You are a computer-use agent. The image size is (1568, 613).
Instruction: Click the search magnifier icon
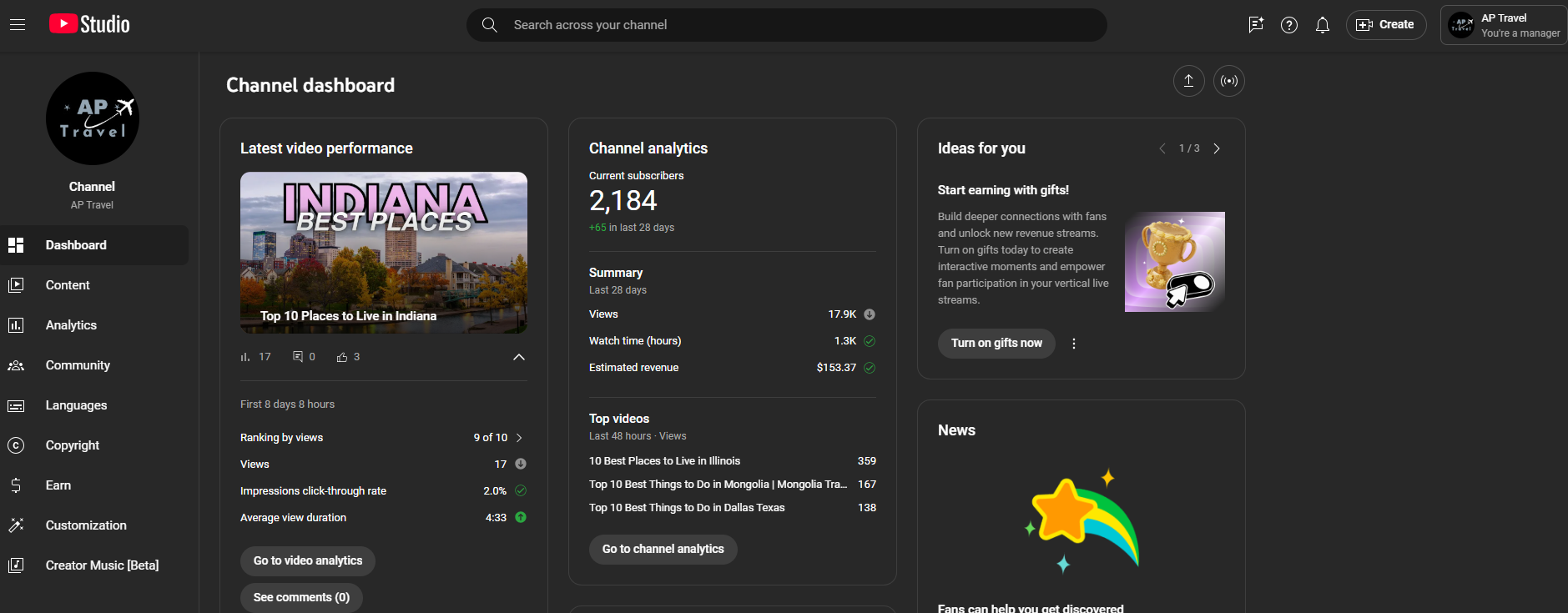click(490, 25)
